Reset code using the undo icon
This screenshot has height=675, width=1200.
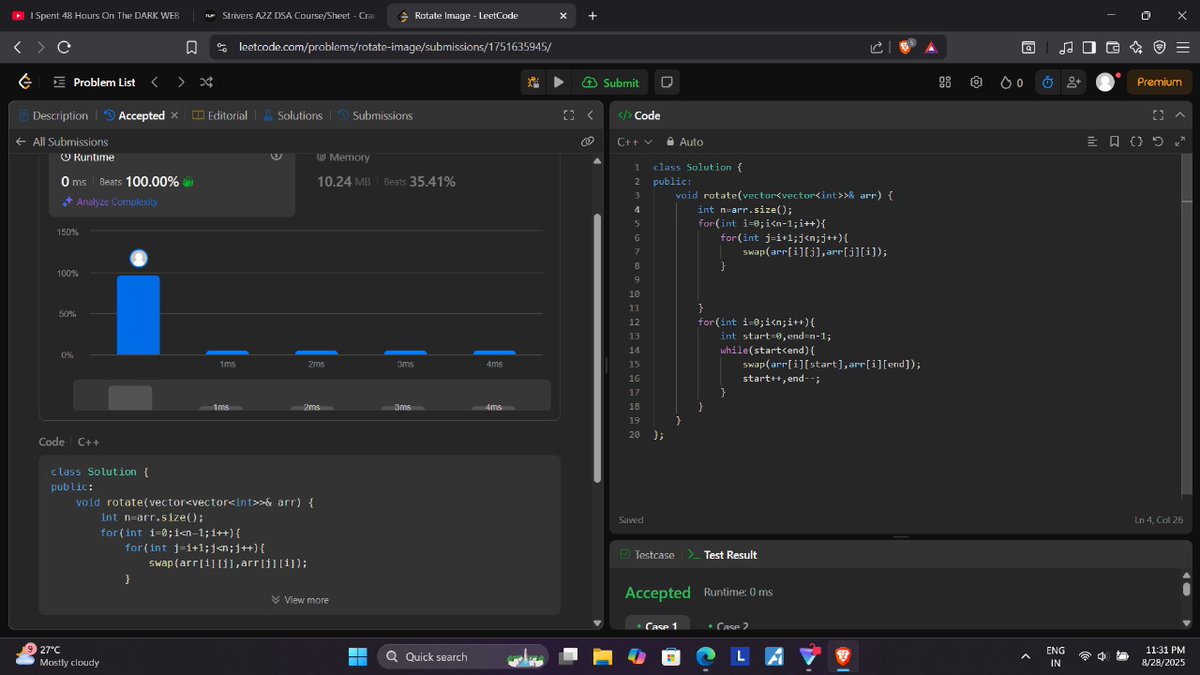click(x=1158, y=142)
